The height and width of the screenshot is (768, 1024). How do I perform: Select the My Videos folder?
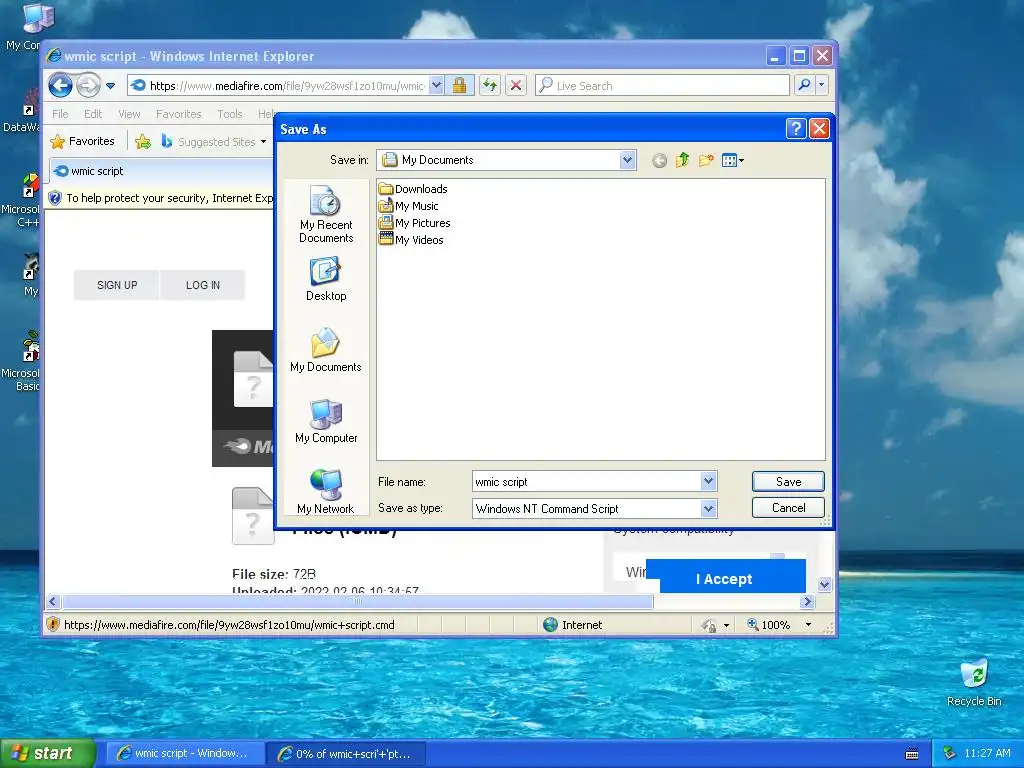[411, 240]
